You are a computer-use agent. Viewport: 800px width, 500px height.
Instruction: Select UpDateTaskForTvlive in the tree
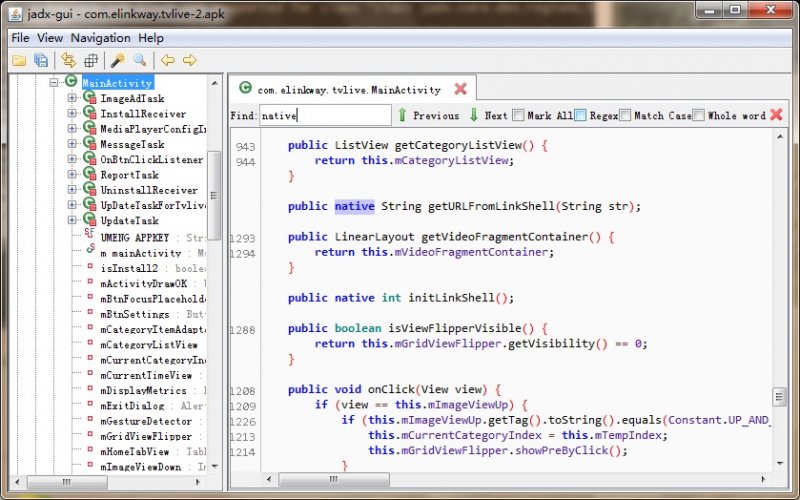[153, 205]
